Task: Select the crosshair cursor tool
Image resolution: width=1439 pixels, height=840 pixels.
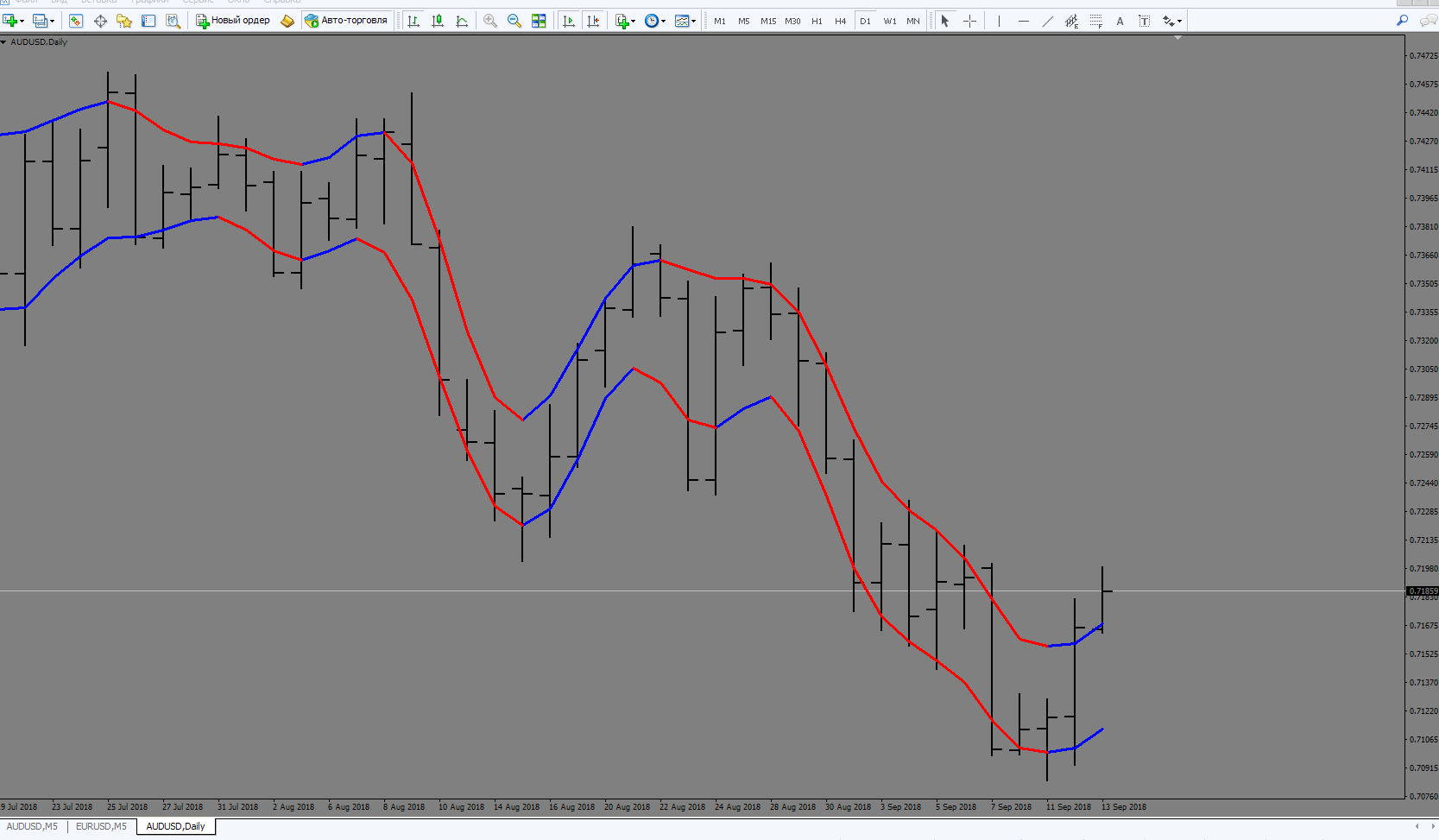Action: point(969,21)
